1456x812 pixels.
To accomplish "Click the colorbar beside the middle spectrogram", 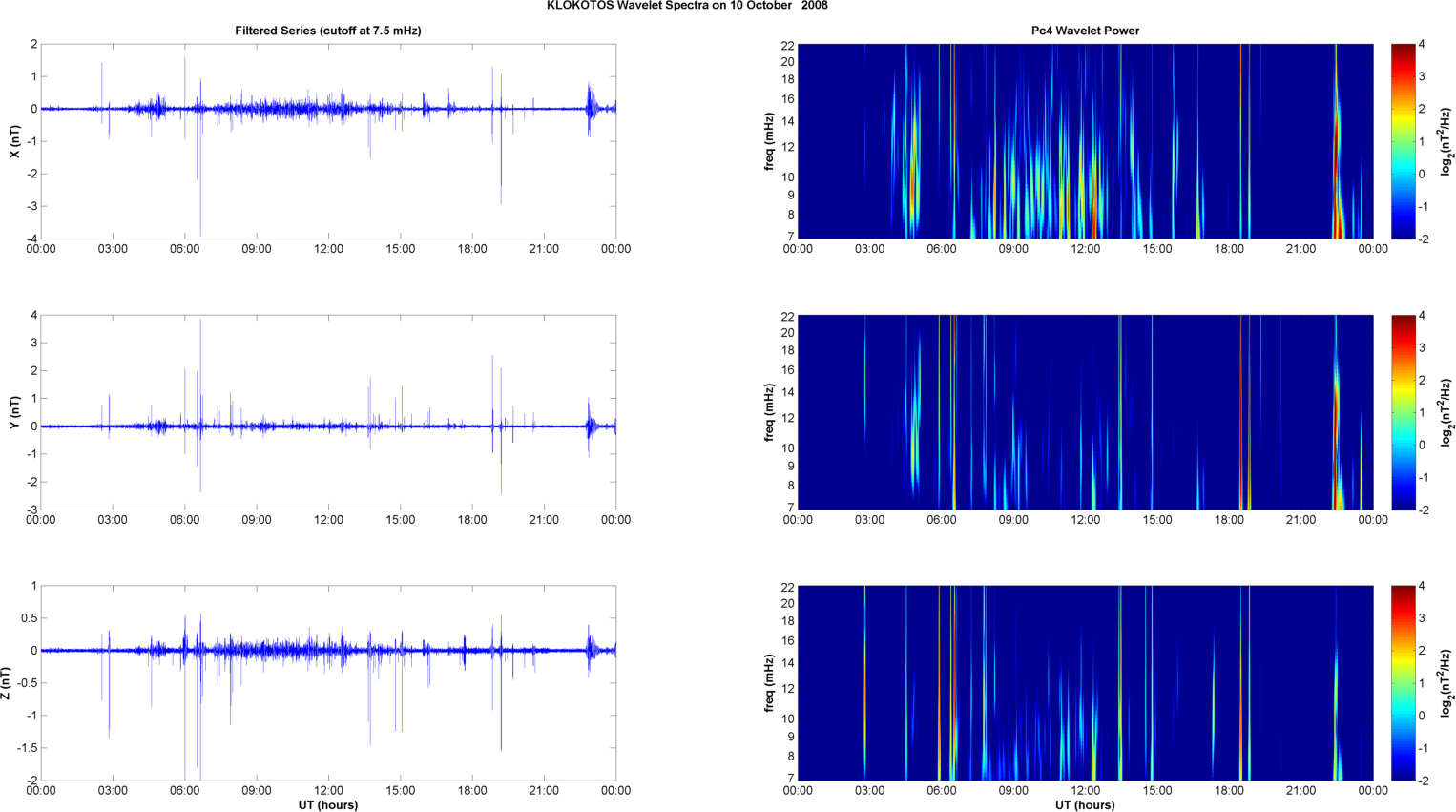I will click(1403, 412).
